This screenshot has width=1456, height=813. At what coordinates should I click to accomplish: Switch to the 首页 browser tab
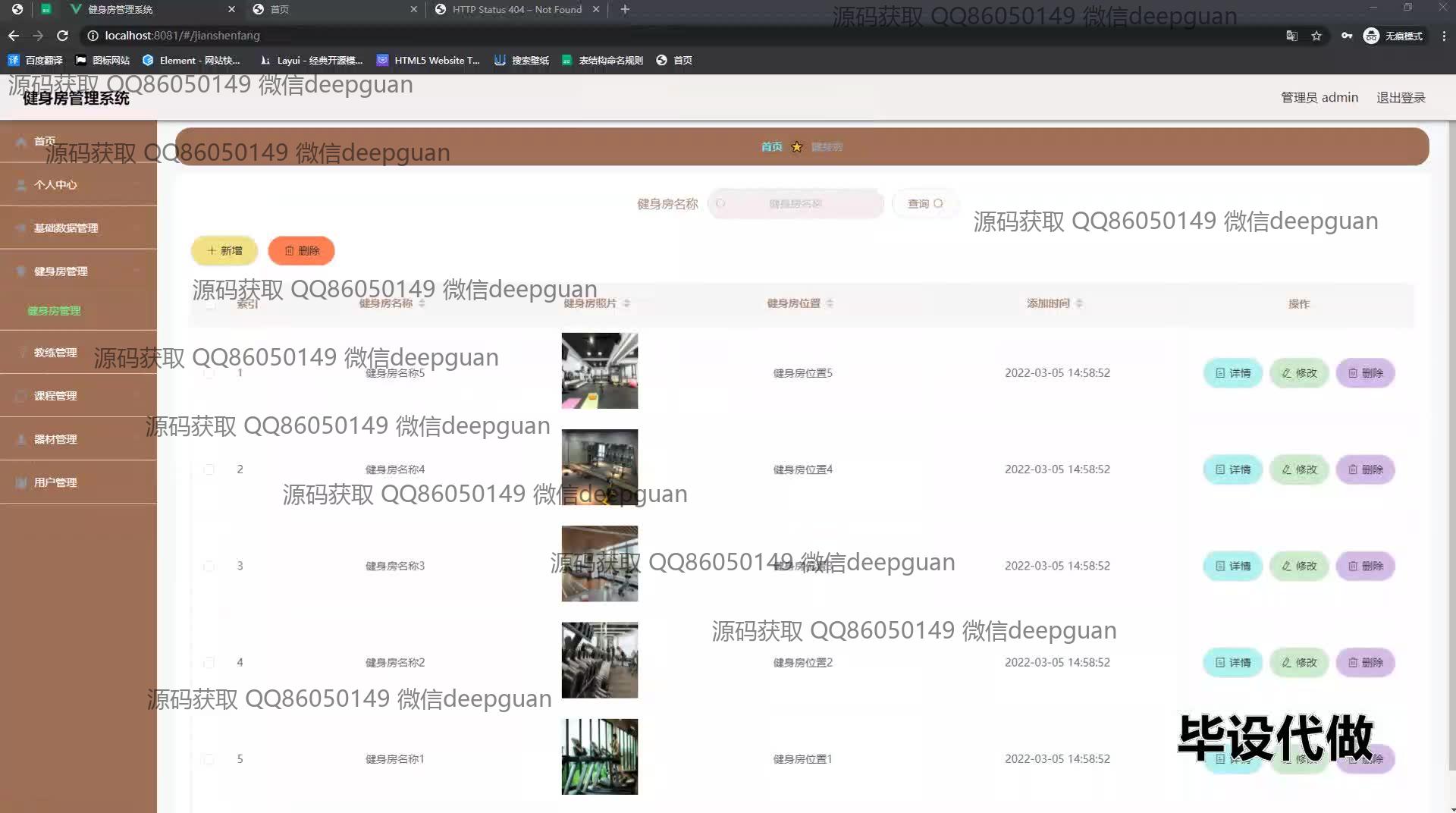coord(334,9)
